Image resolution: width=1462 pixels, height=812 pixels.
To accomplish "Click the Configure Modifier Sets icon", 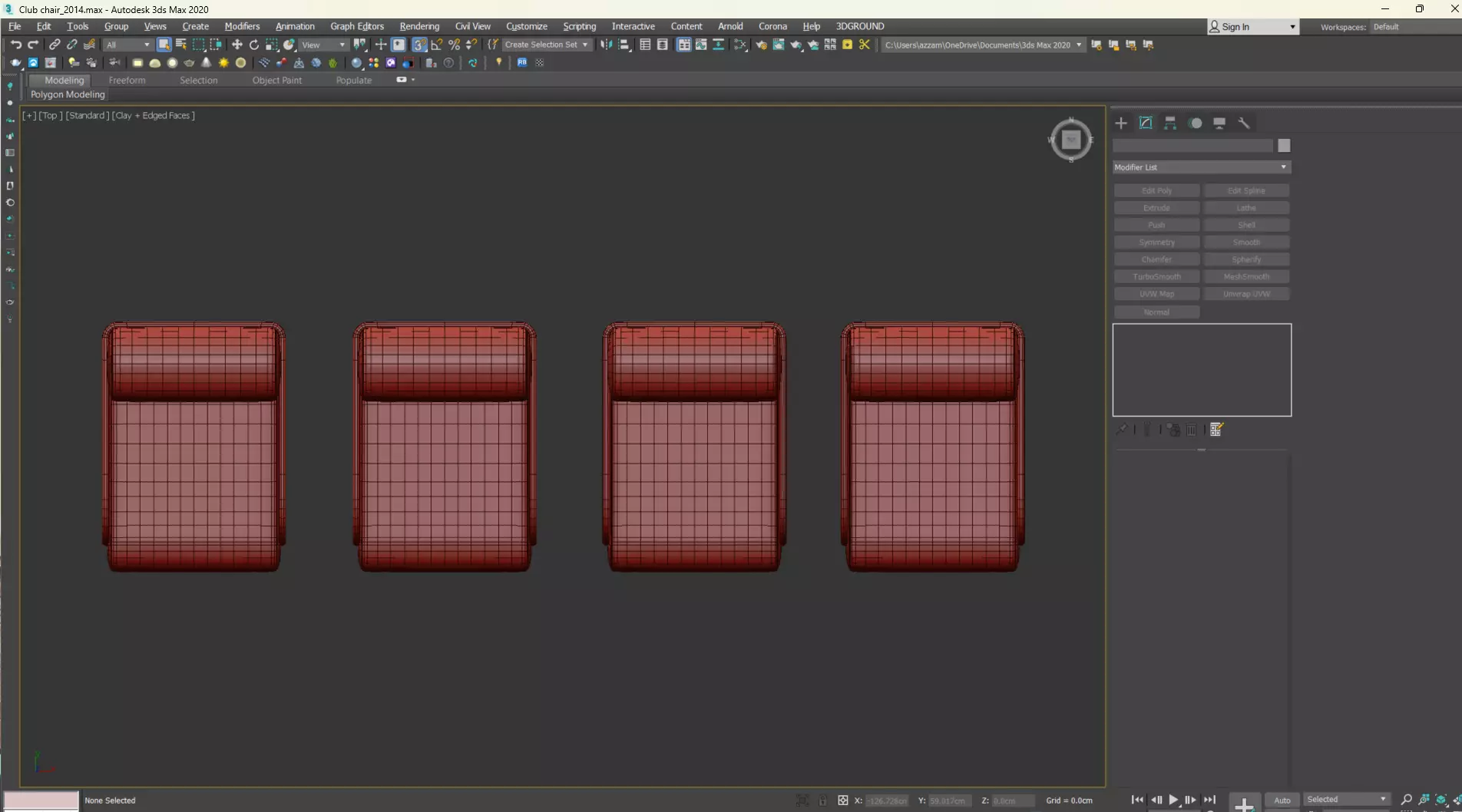I will [1216, 430].
